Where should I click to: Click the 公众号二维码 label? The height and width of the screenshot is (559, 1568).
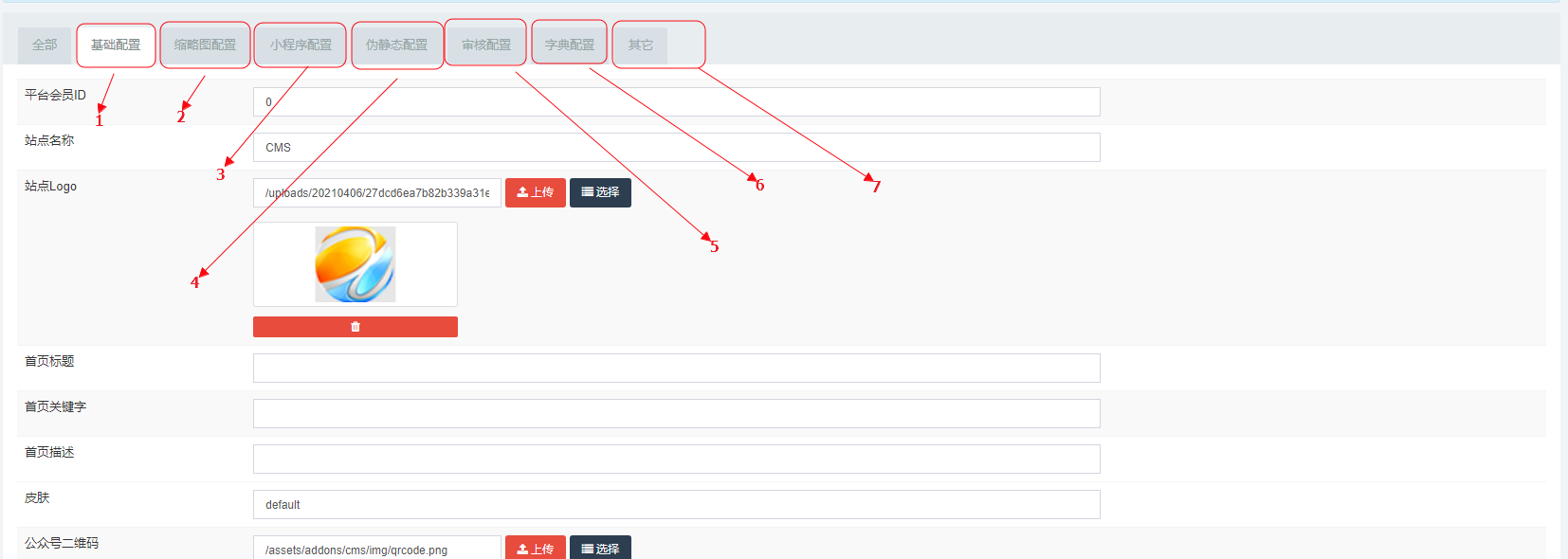click(x=62, y=543)
